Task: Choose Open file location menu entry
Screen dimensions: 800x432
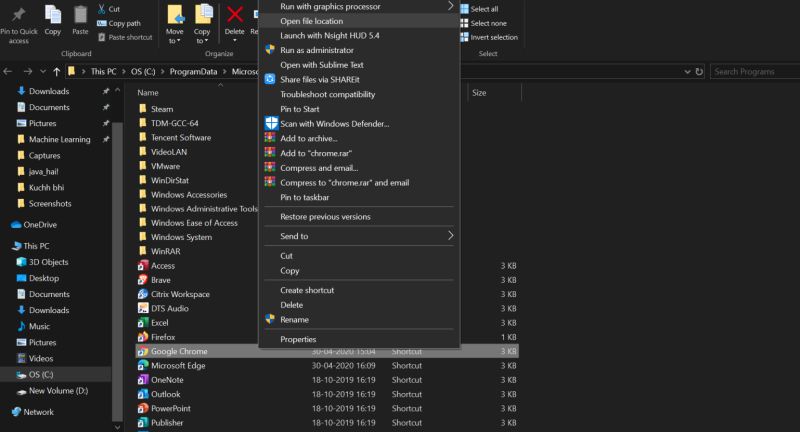Action: tap(359, 21)
